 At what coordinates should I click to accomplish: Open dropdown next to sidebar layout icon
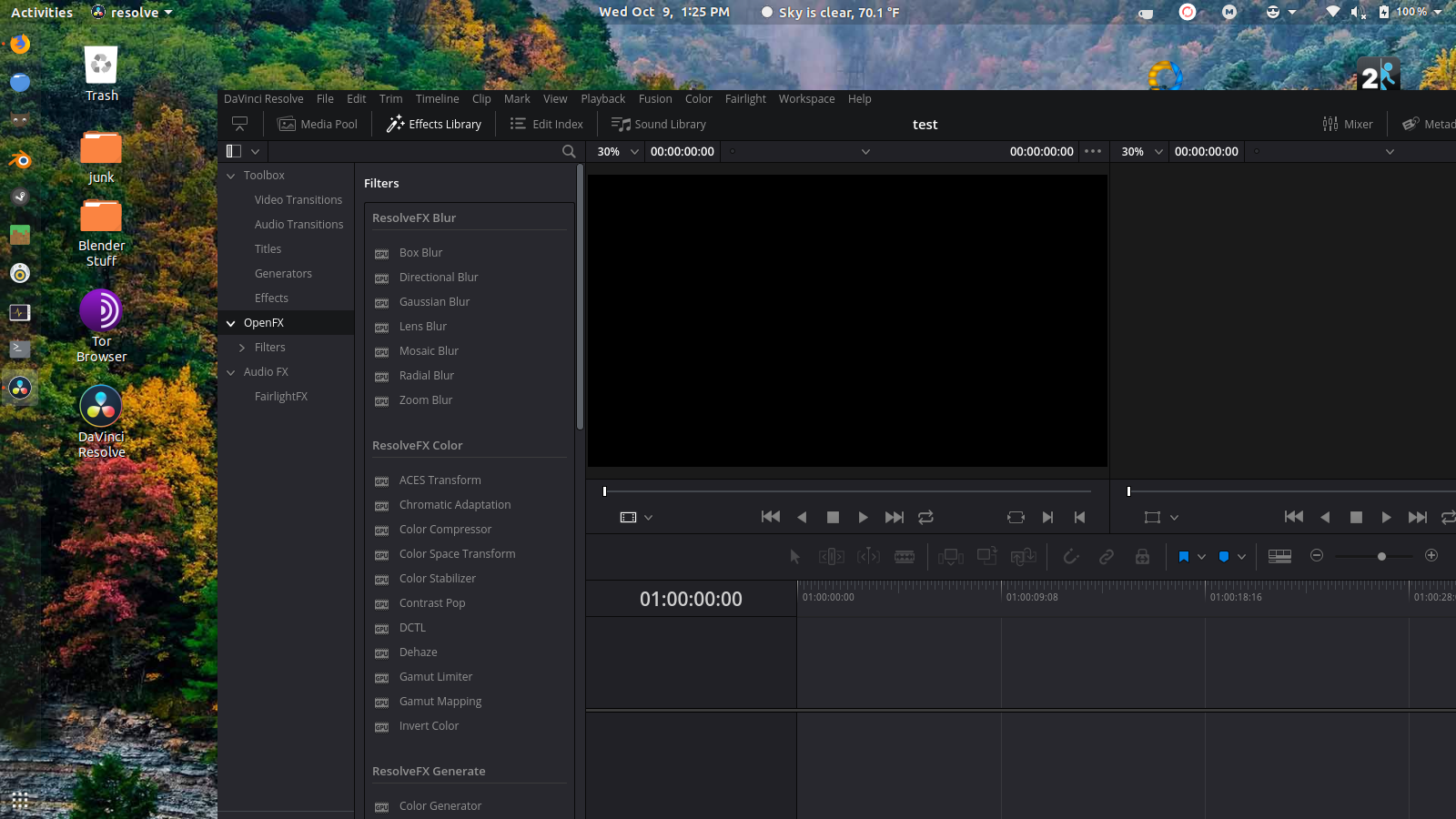pyautogui.click(x=256, y=152)
